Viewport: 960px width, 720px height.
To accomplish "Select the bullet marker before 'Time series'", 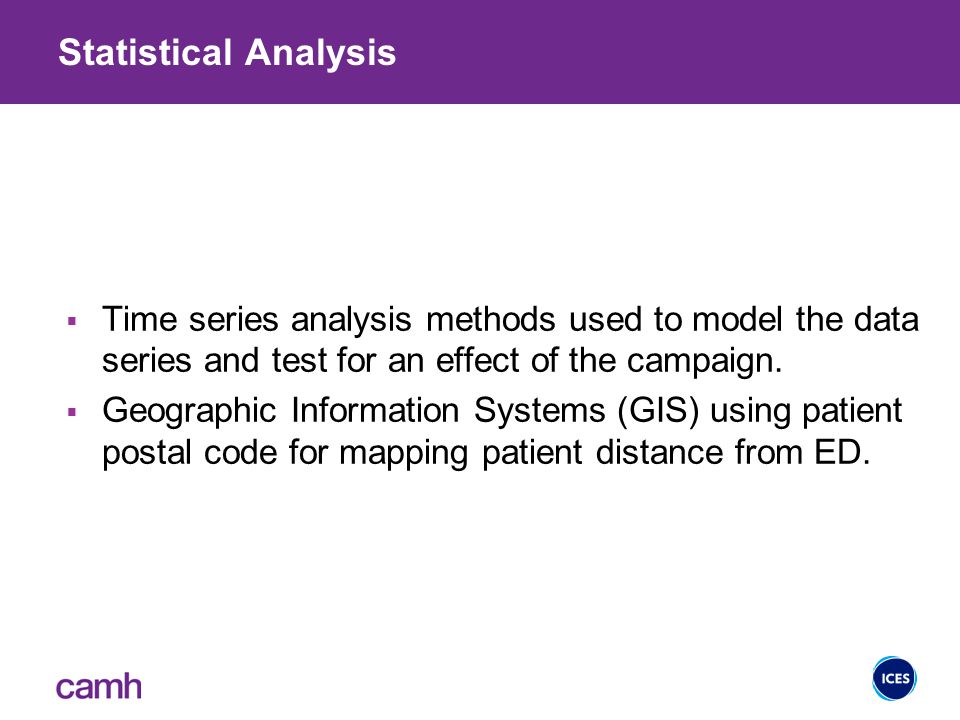I will (72, 321).
